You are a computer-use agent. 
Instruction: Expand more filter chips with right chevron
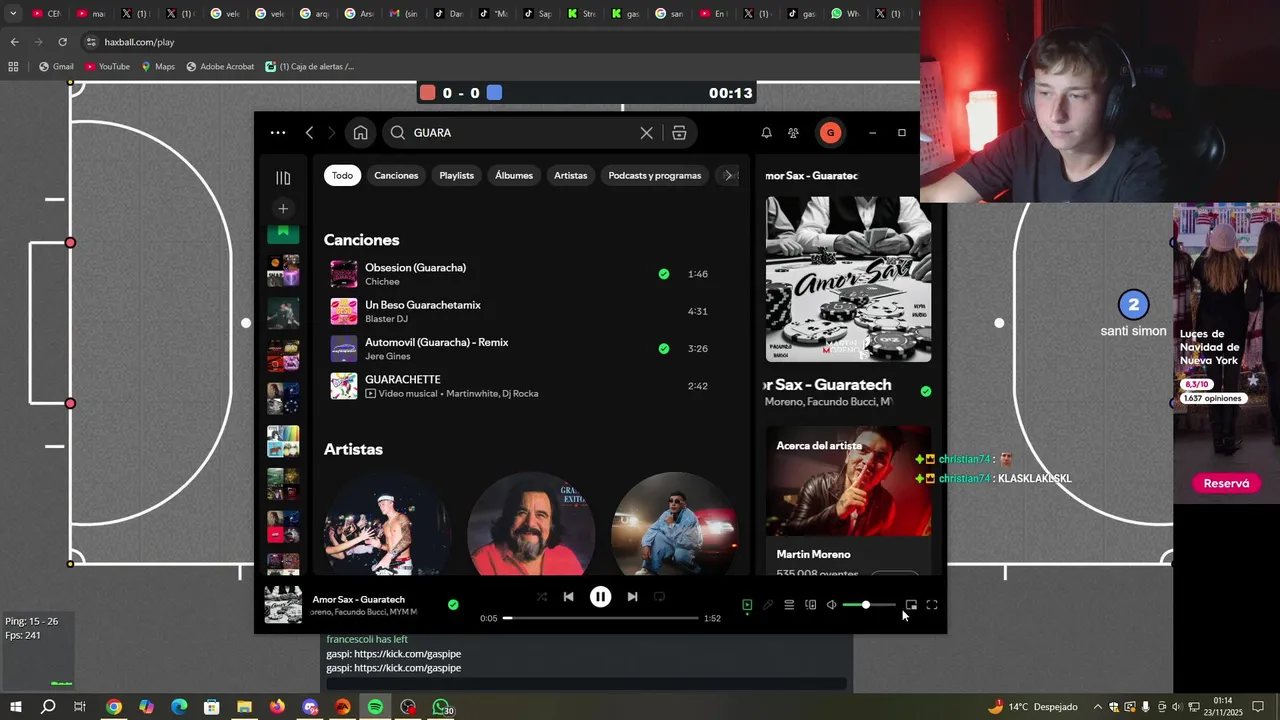pyautogui.click(x=728, y=175)
